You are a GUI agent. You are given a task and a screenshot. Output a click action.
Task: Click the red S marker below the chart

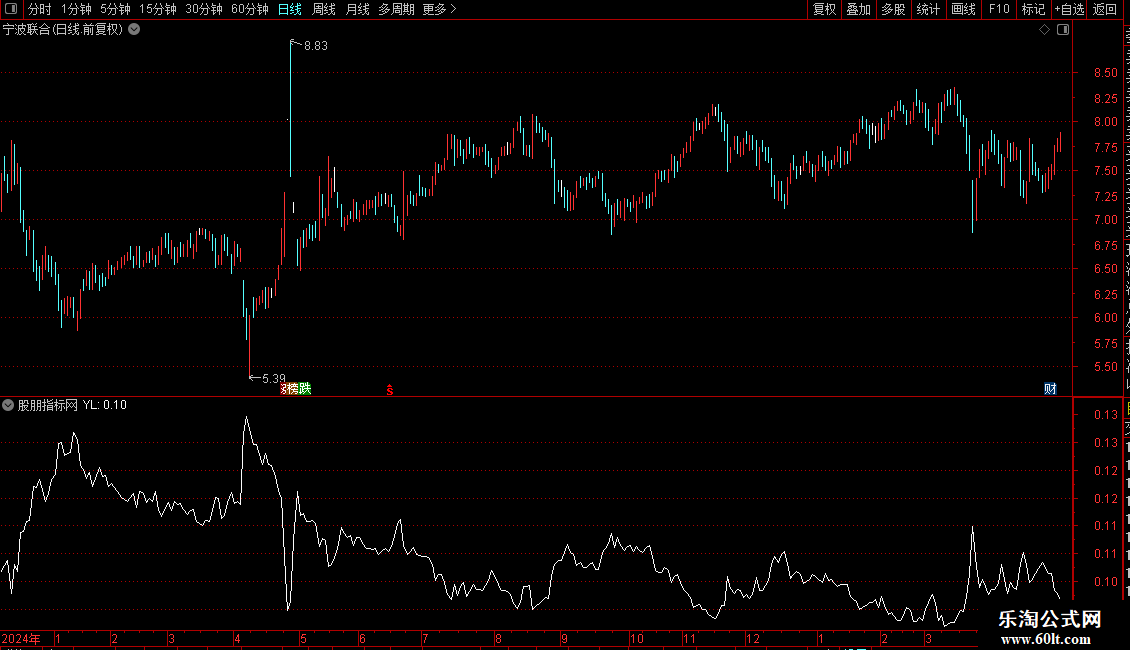[x=390, y=390]
